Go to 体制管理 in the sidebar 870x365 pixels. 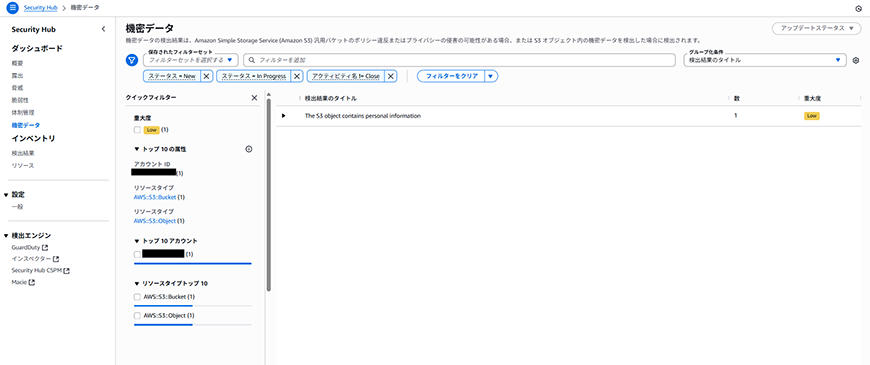pyautogui.click(x=23, y=113)
